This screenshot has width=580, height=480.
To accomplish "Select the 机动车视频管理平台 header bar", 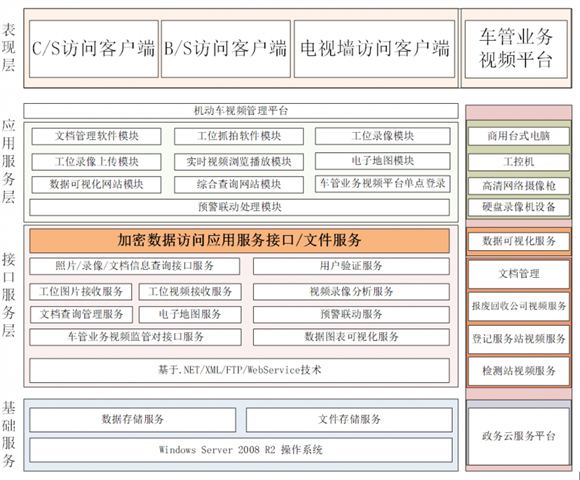I will 241,111.
